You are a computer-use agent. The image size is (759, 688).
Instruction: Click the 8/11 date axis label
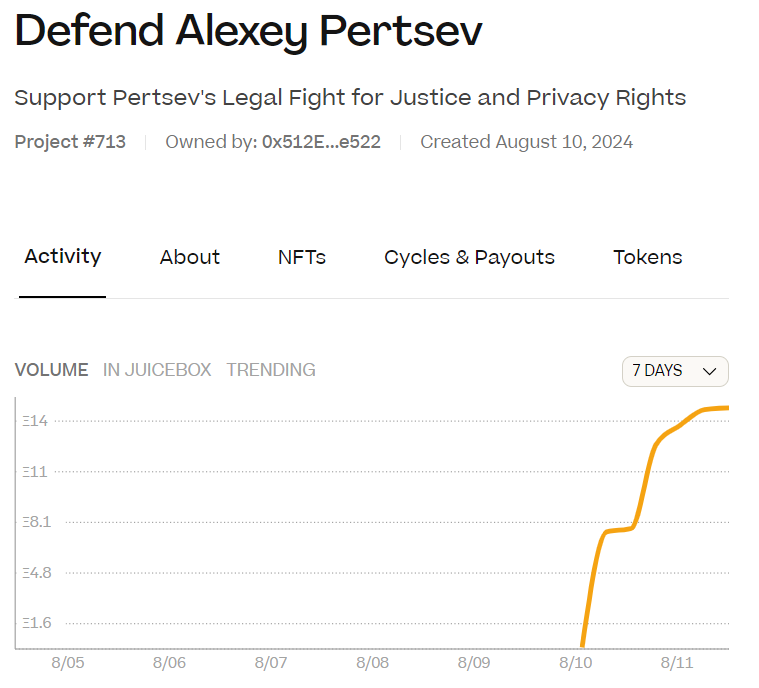677,663
